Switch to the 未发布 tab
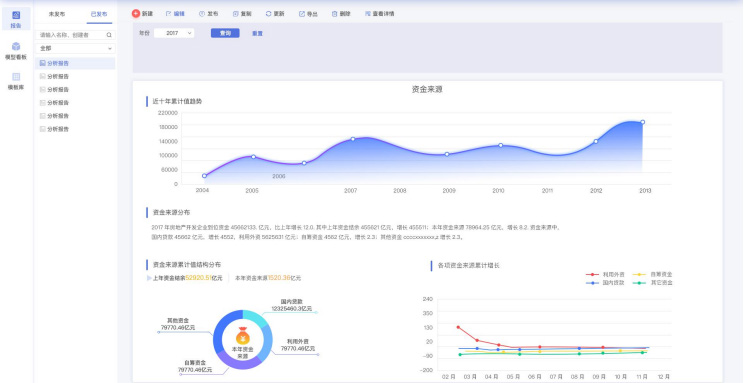This screenshot has height=383, width=745. coord(57,14)
